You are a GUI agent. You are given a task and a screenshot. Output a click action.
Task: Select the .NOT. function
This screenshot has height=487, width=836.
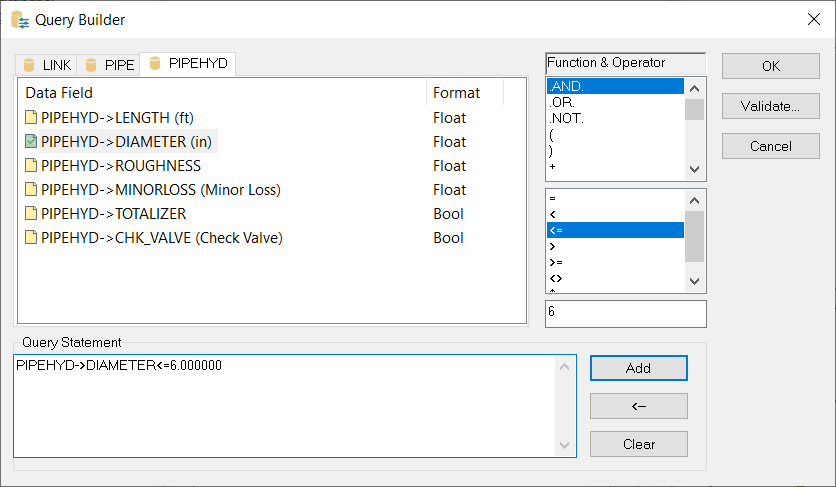coord(564,118)
